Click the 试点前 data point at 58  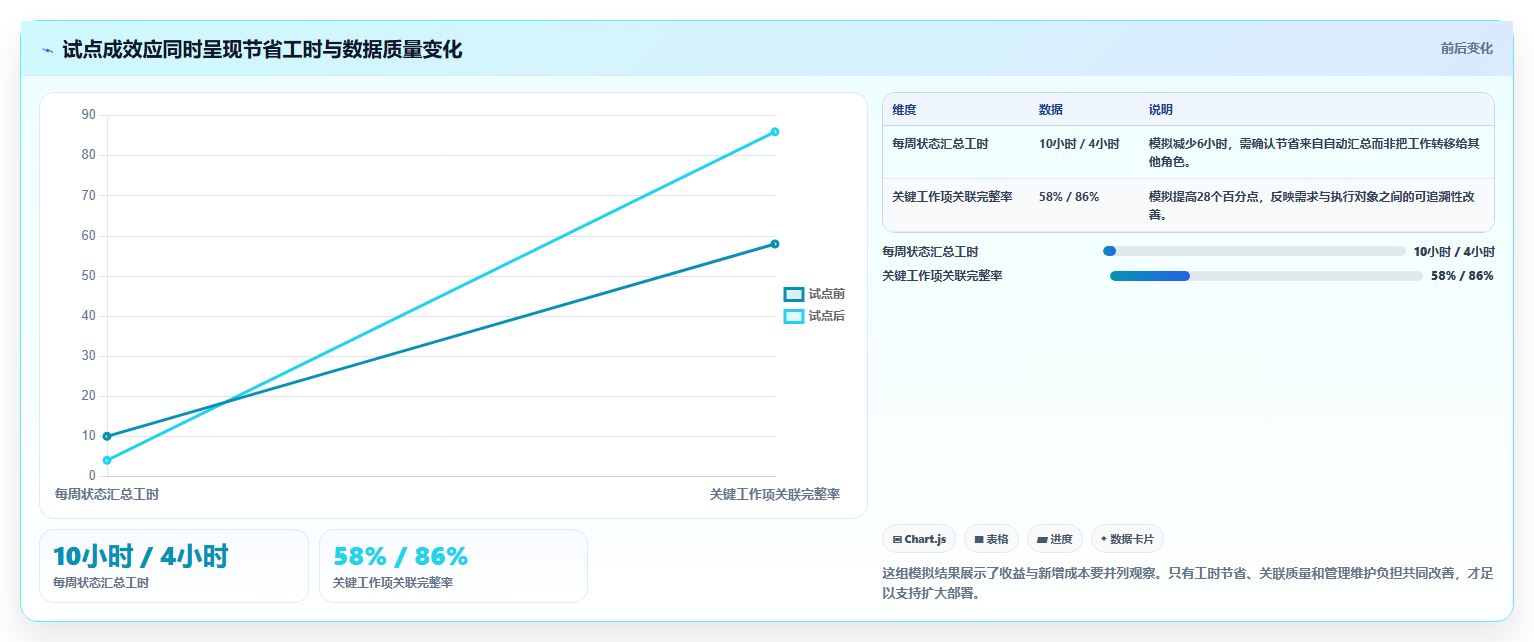coord(775,244)
